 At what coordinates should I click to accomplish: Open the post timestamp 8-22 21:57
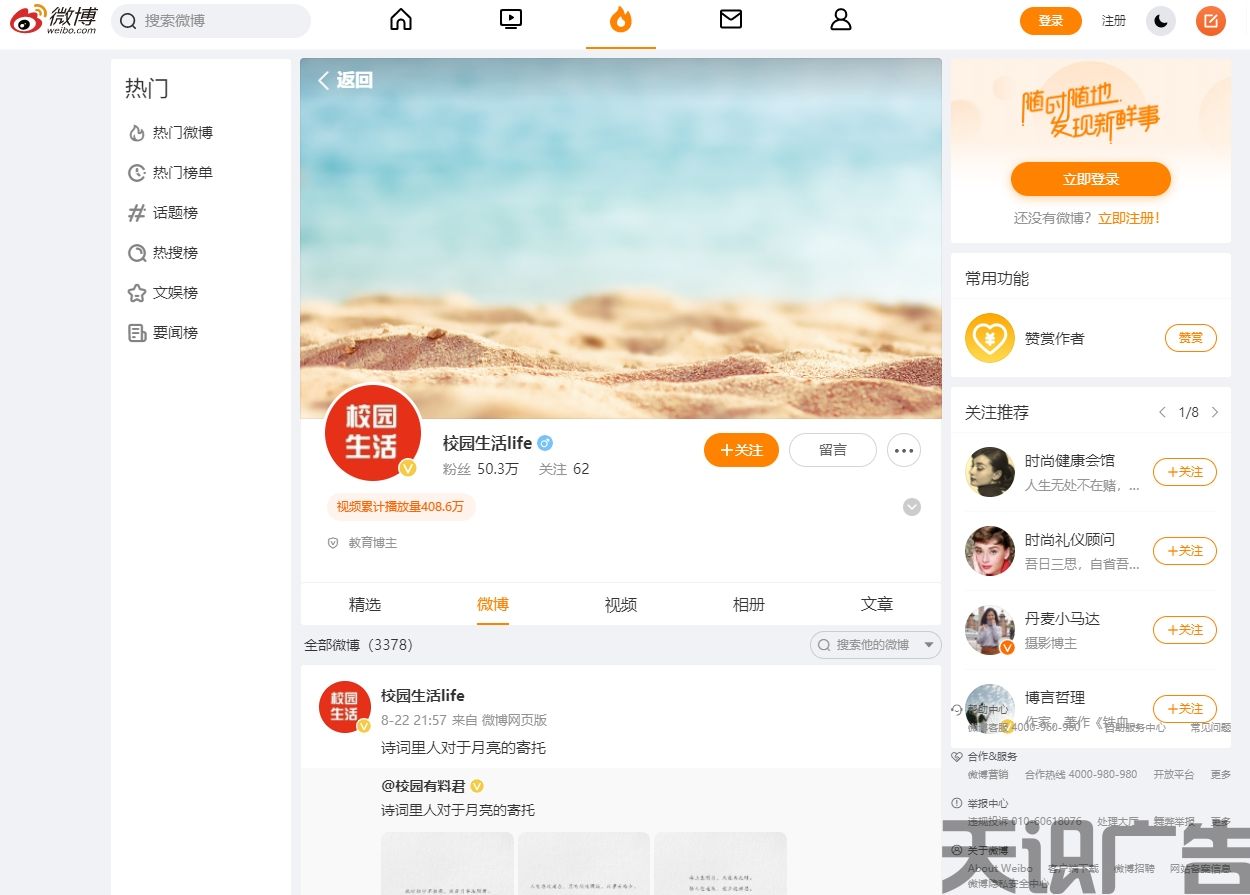[414, 720]
